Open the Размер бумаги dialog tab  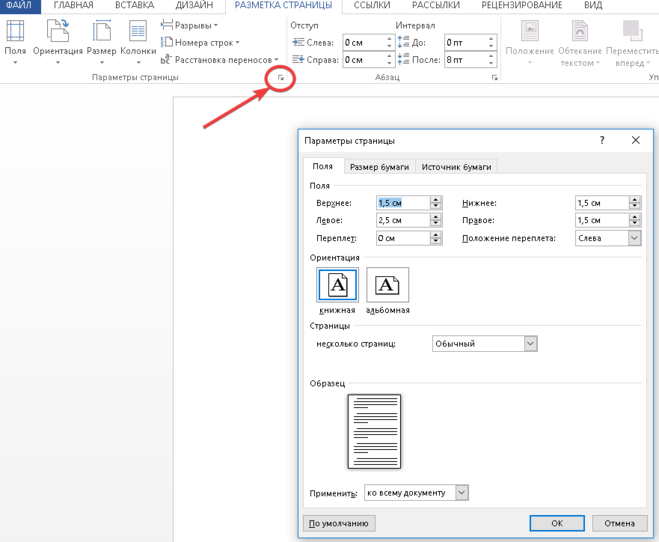click(x=380, y=167)
